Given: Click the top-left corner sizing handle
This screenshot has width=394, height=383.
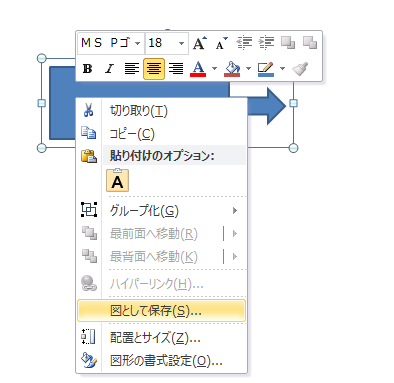Looking at the screenshot, I should [x=41, y=58].
